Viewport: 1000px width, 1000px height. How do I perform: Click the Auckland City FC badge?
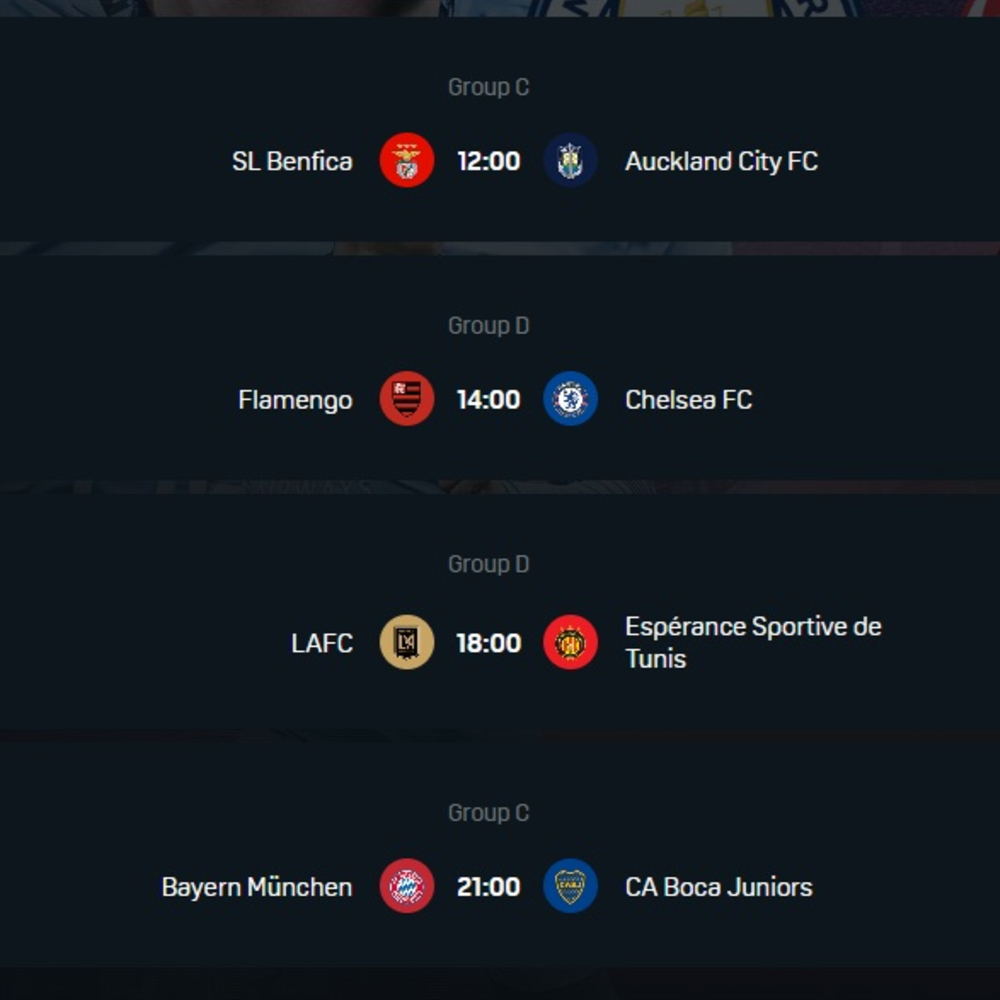570,160
